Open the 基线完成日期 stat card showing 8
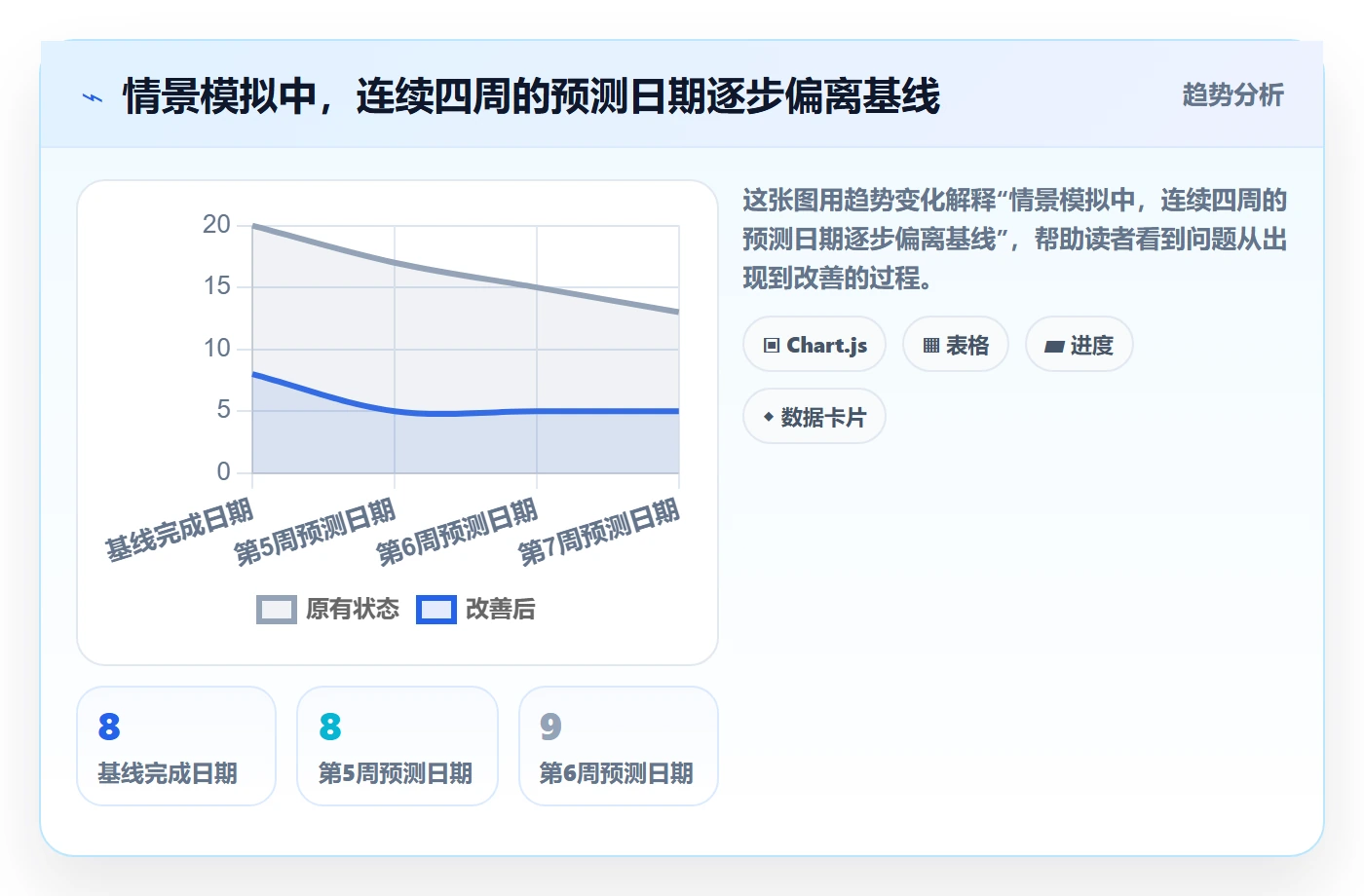 point(176,746)
